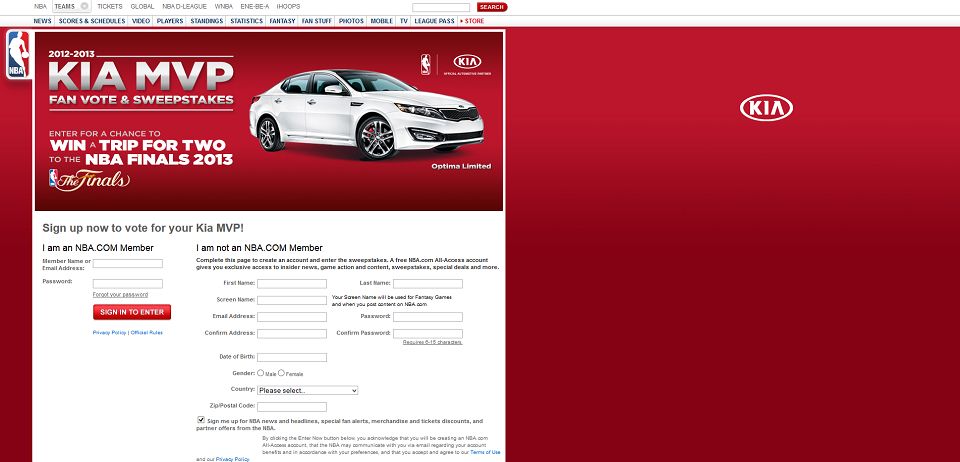Image resolution: width=960 pixels, height=462 pixels.
Task: Click 'Requires 6-15 characters' note
Action: click(432, 343)
